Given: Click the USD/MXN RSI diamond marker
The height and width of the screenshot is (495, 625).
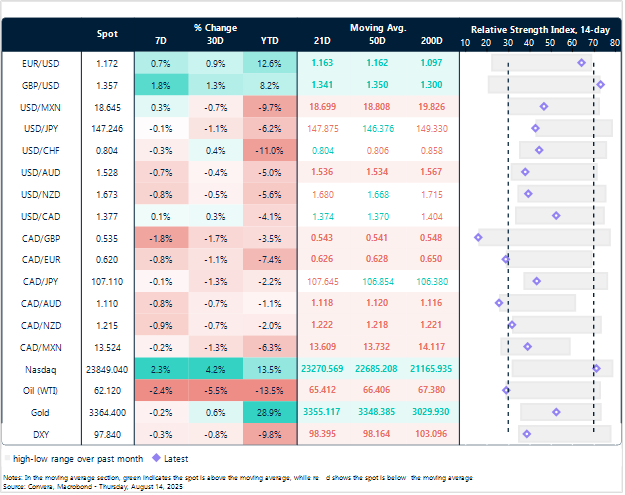Looking at the screenshot, I should (x=543, y=106).
